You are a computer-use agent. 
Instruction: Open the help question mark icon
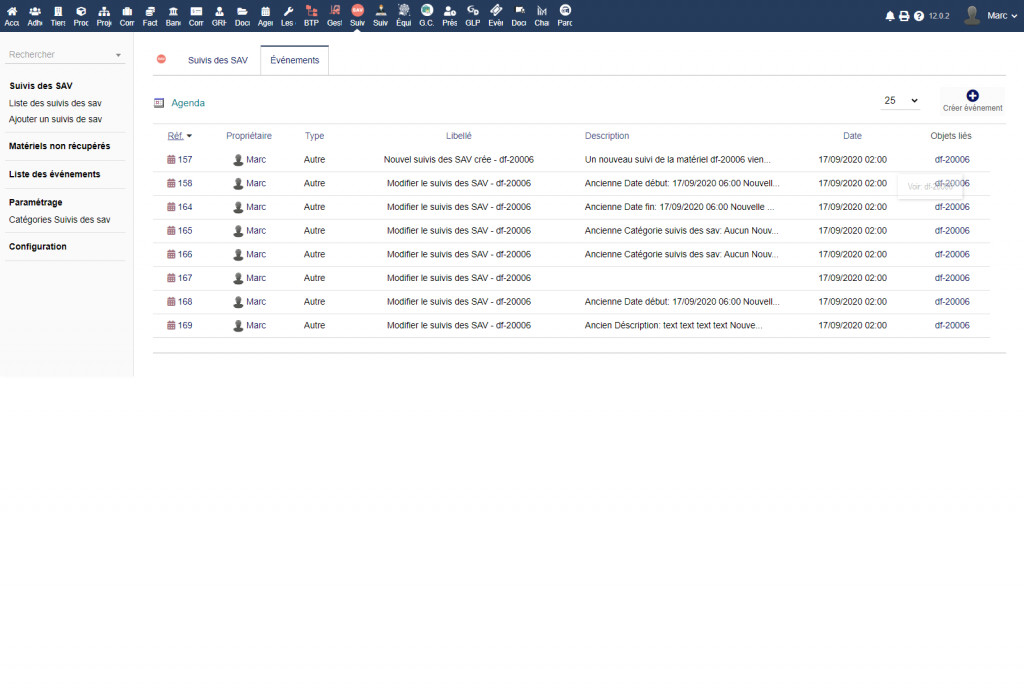[918, 16]
